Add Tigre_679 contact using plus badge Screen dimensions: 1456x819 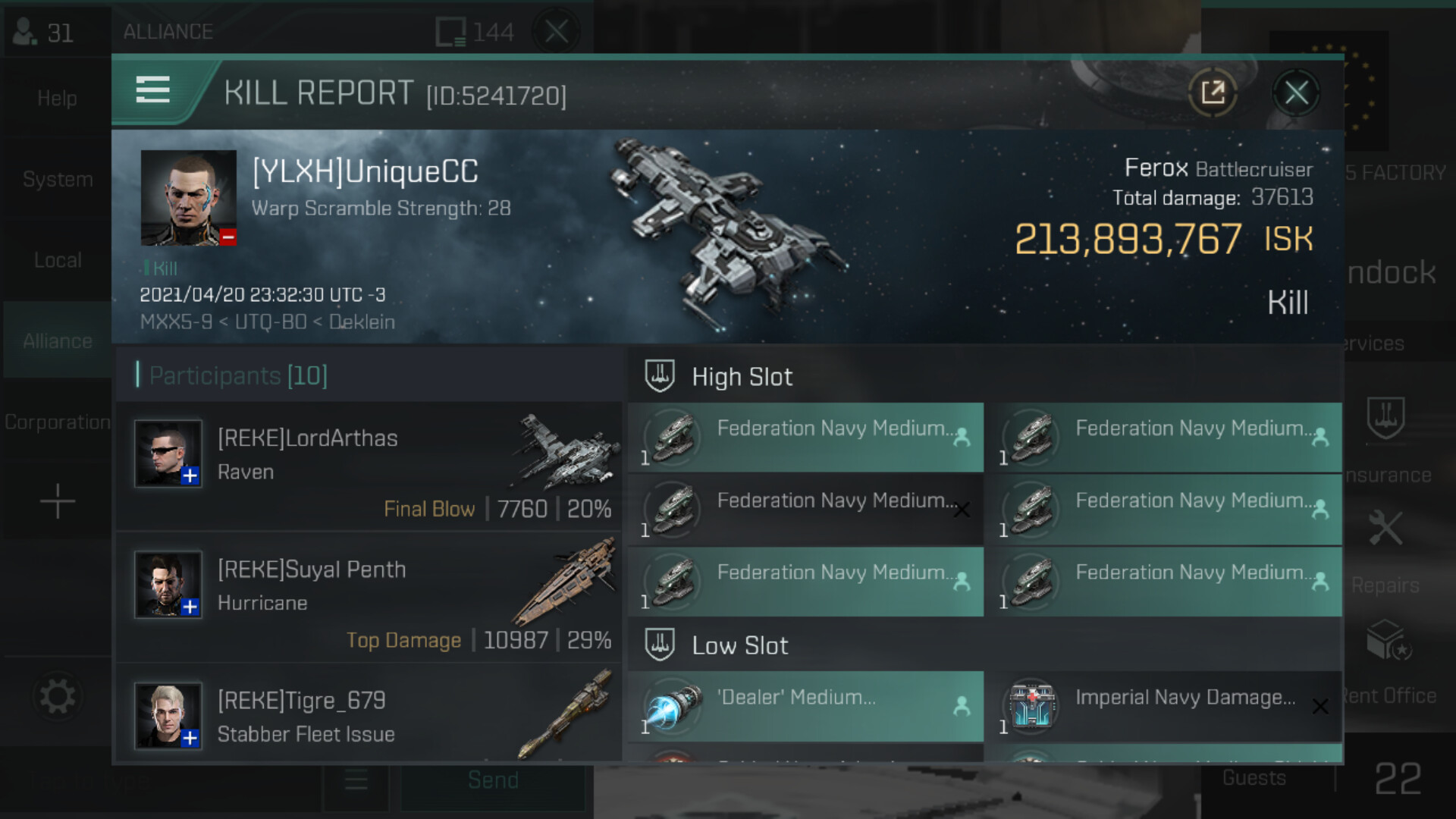coord(190,739)
